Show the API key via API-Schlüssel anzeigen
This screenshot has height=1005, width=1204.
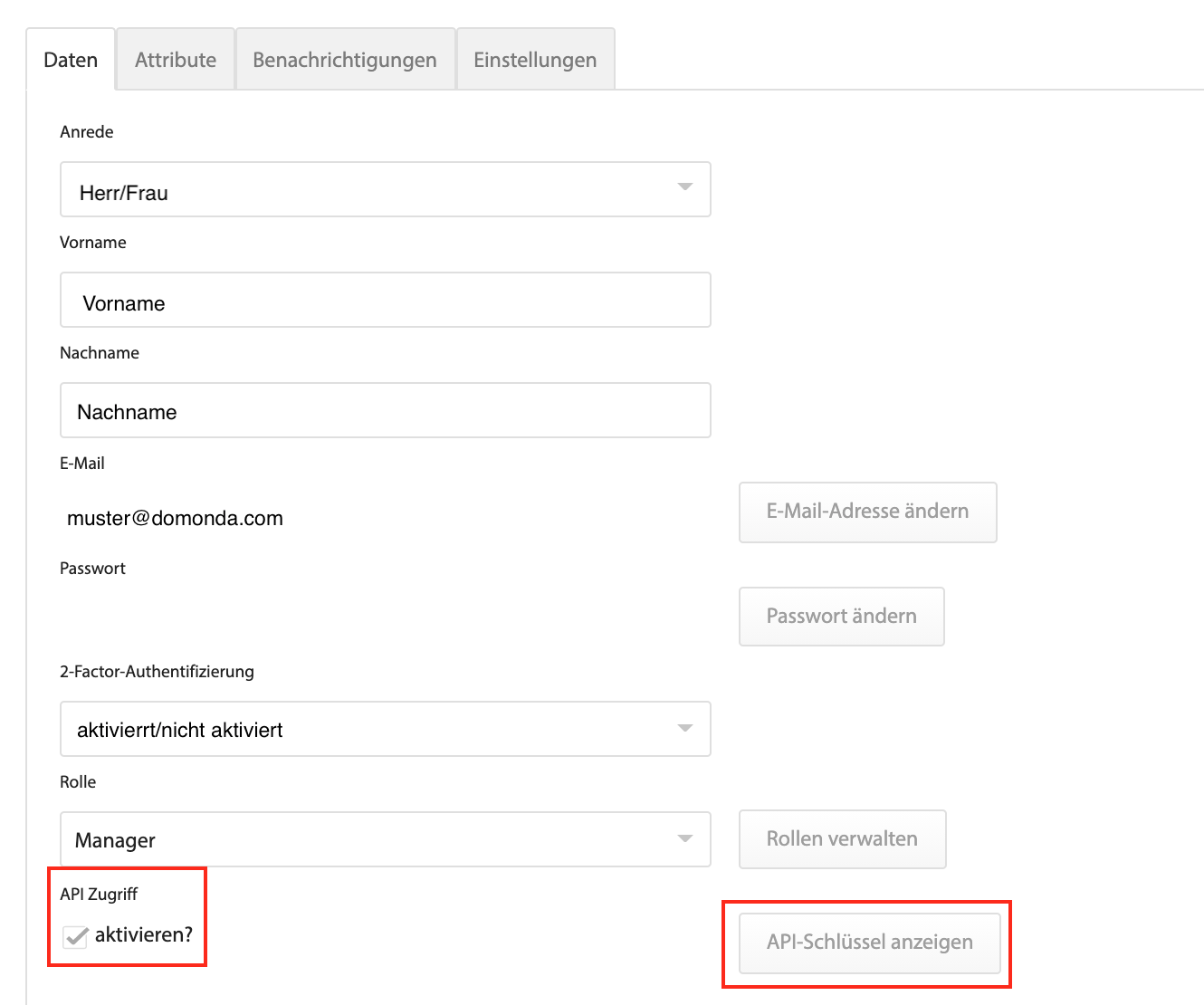point(867,943)
